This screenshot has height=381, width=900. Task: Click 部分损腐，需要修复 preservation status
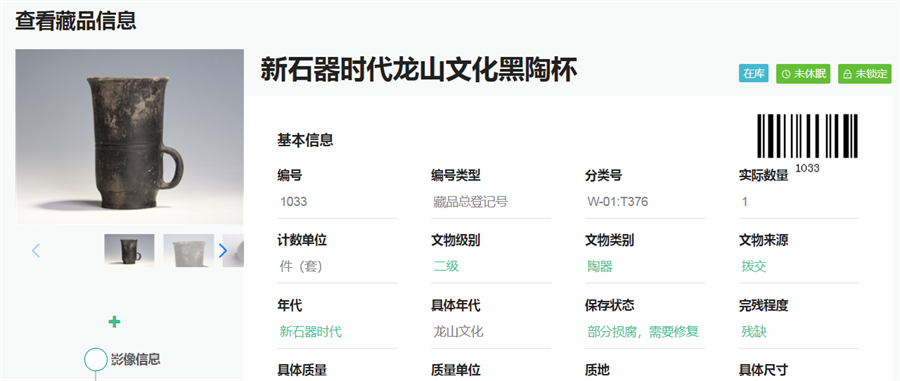[643, 332]
